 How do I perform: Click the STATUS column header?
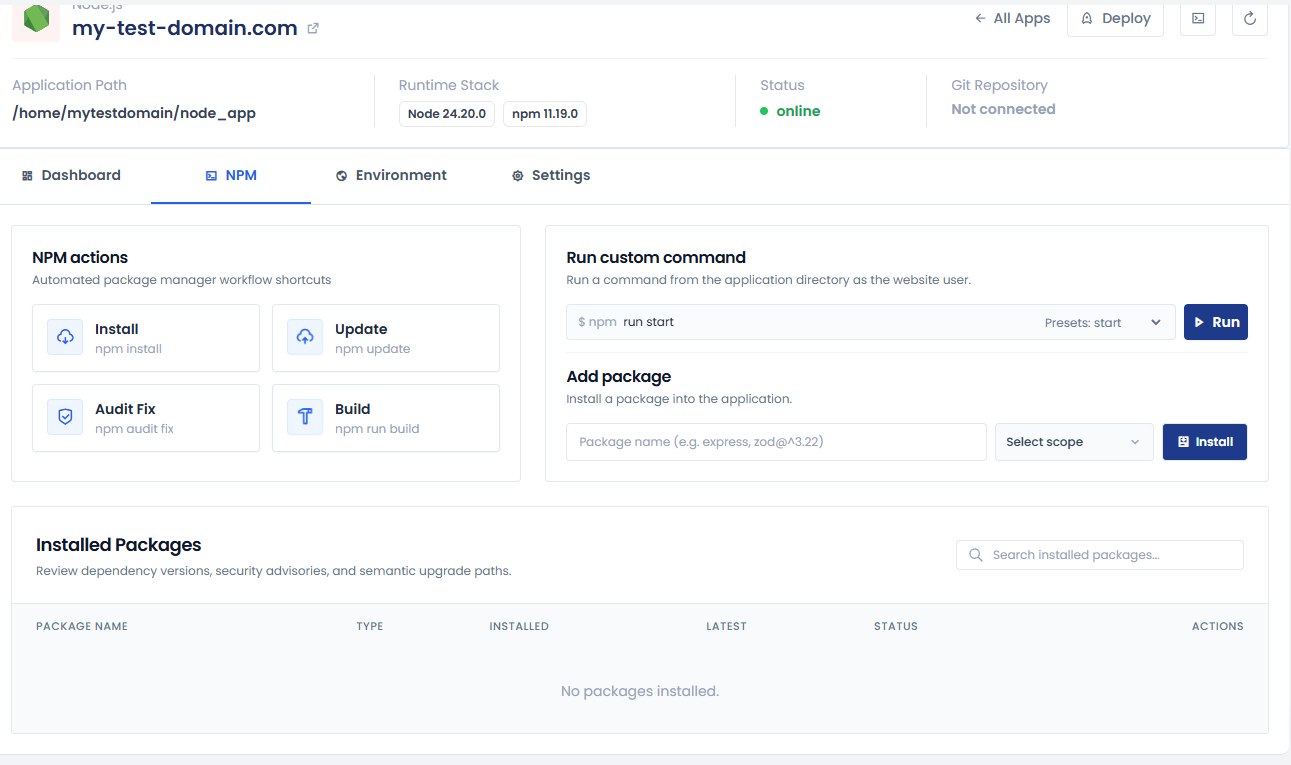(896, 626)
